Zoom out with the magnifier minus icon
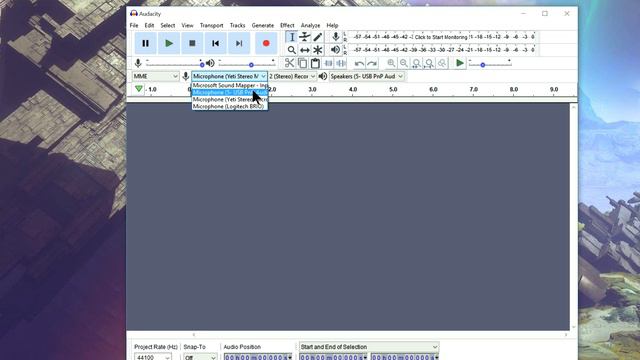The image size is (640, 360). pos(404,63)
